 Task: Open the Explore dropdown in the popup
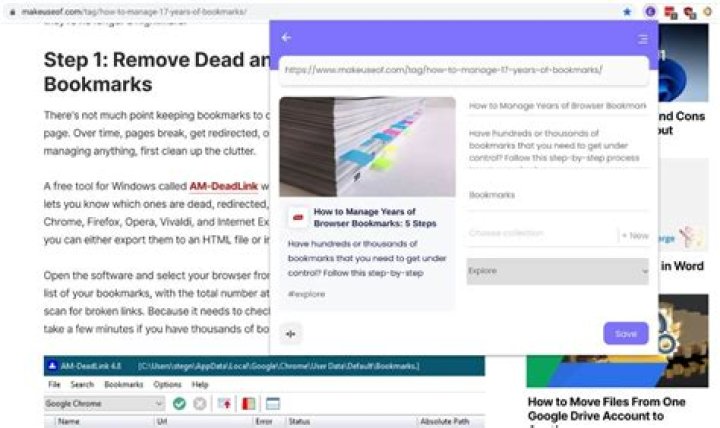point(557,271)
